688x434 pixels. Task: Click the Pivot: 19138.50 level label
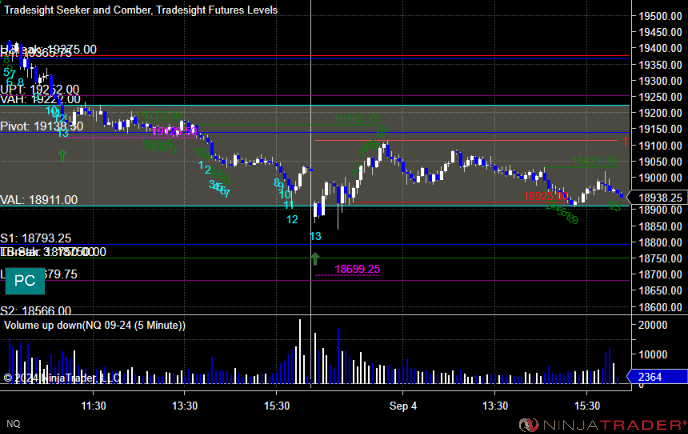[x=42, y=126]
